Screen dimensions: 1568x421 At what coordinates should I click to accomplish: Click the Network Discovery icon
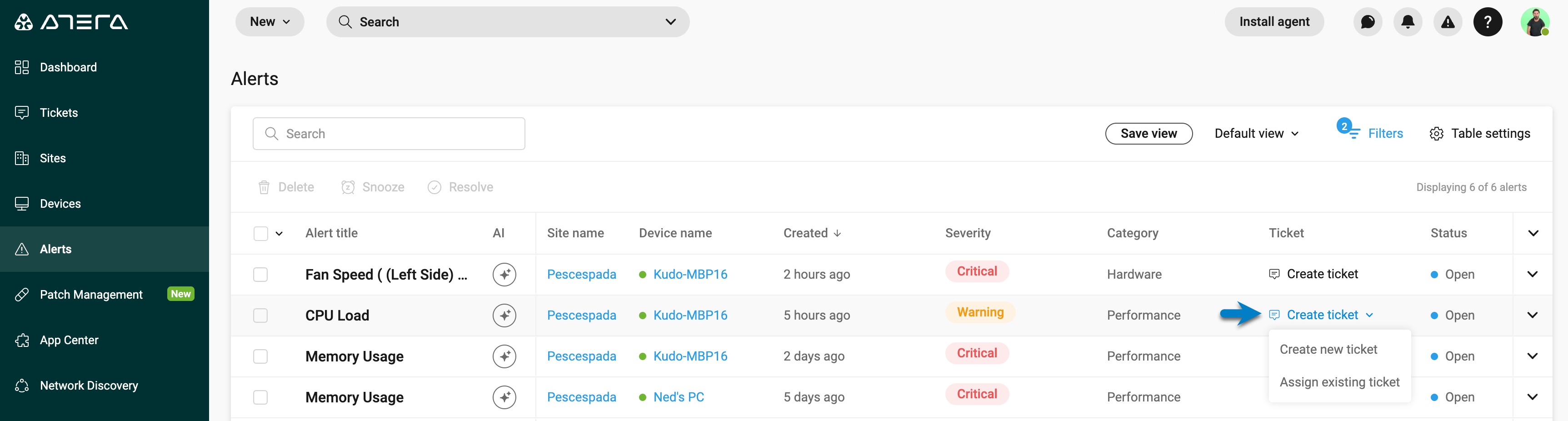[x=22, y=386]
